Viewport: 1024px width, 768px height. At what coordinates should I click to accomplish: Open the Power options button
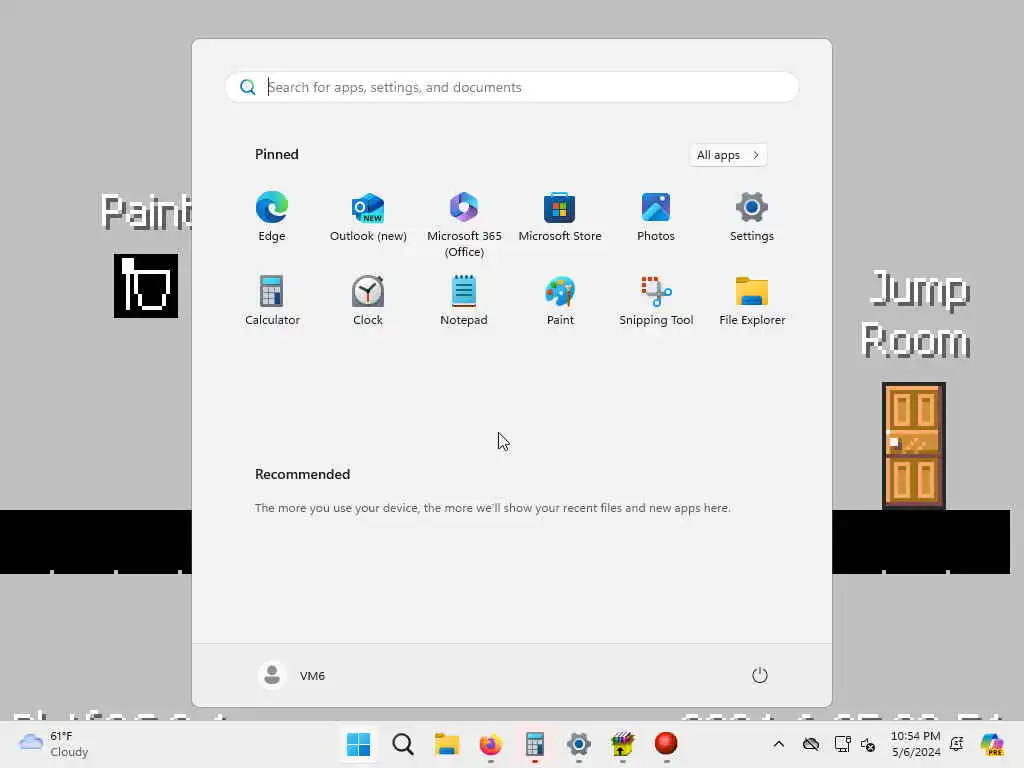pyautogui.click(x=760, y=675)
